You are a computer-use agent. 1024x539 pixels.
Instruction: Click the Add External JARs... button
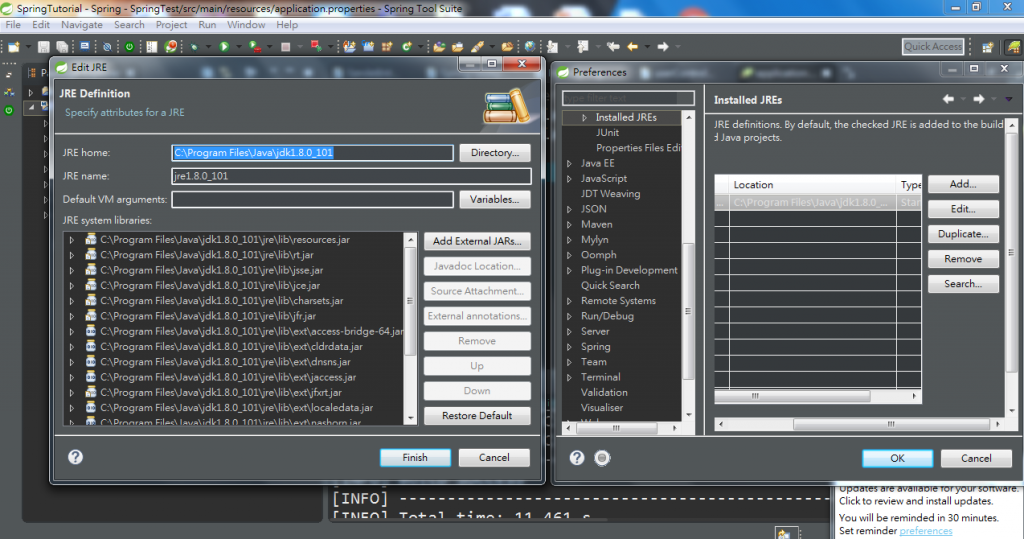click(477, 241)
